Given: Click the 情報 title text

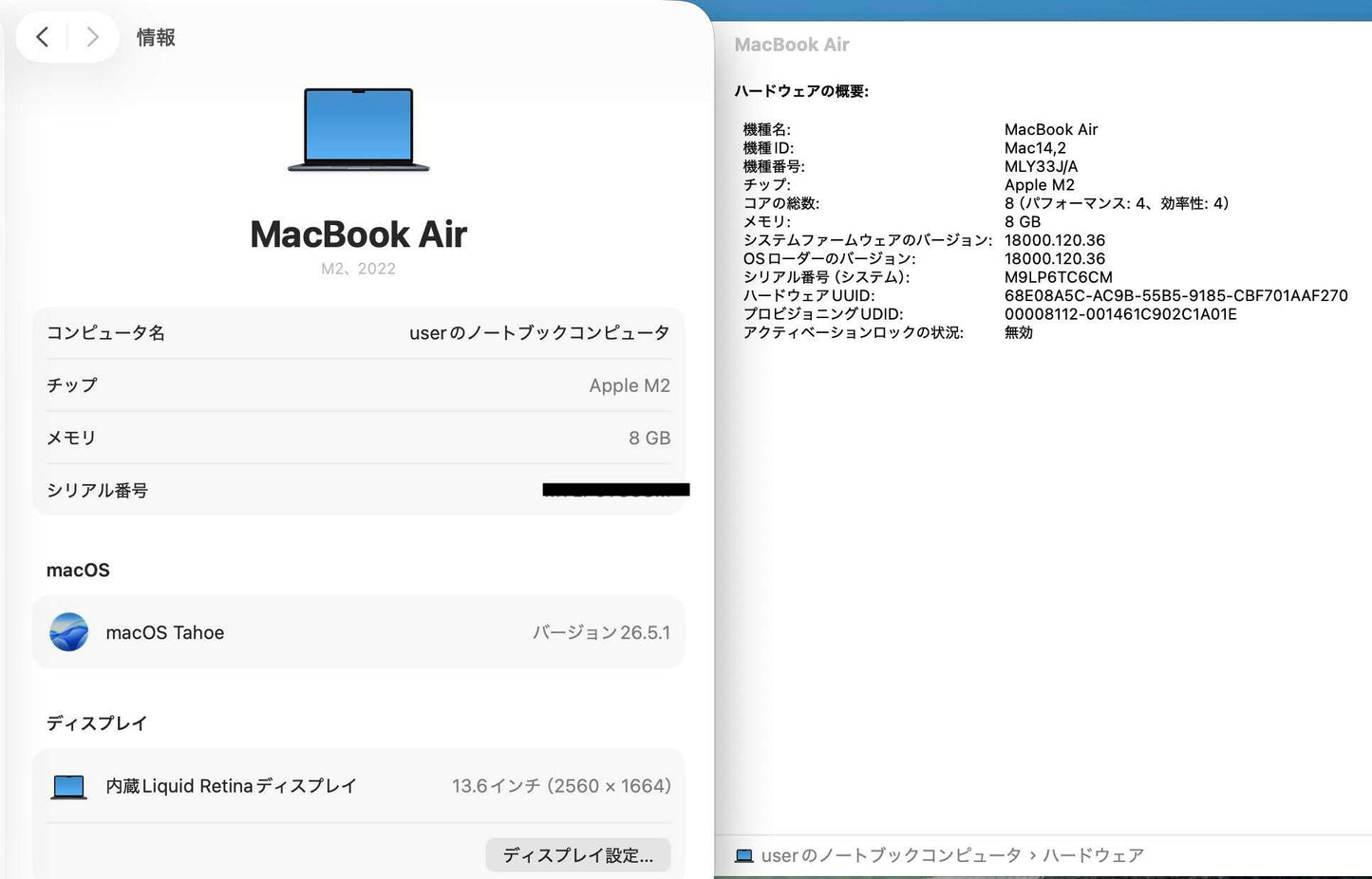Looking at the screenshot, I should coord(156,37).
